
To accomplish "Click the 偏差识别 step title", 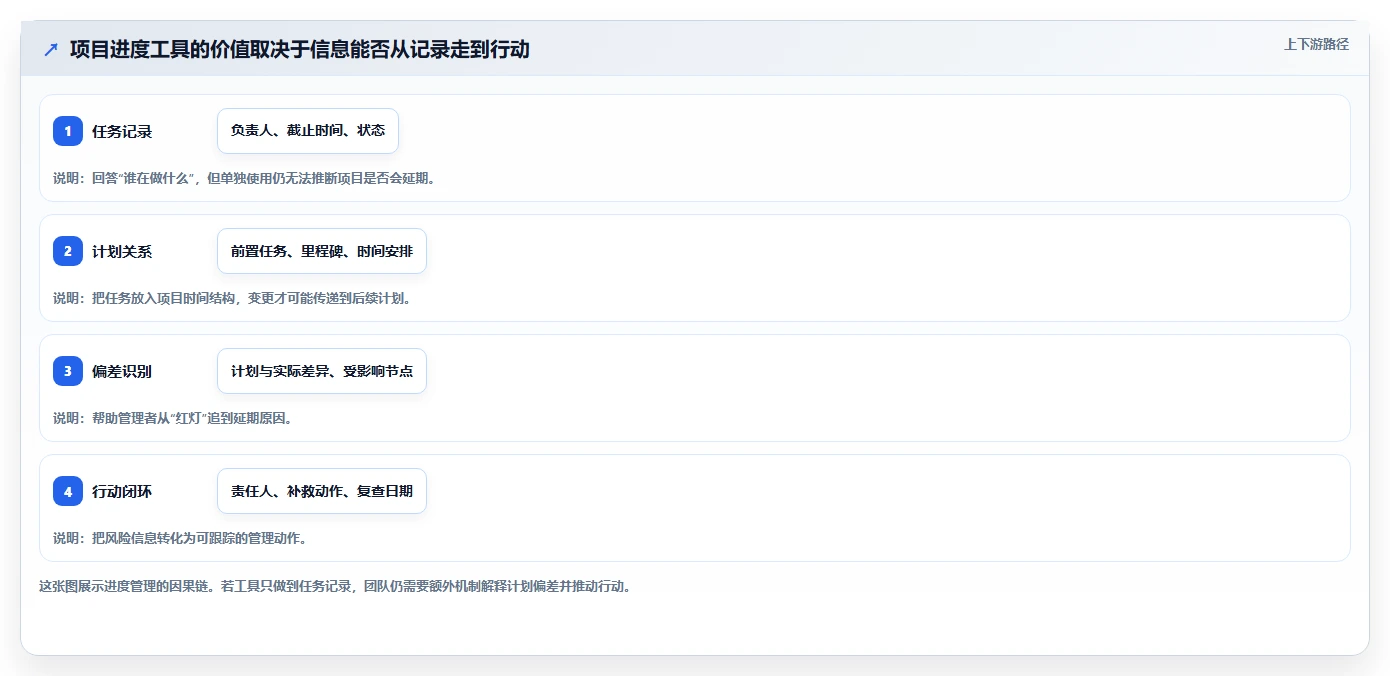I will (x=122, y=371).
